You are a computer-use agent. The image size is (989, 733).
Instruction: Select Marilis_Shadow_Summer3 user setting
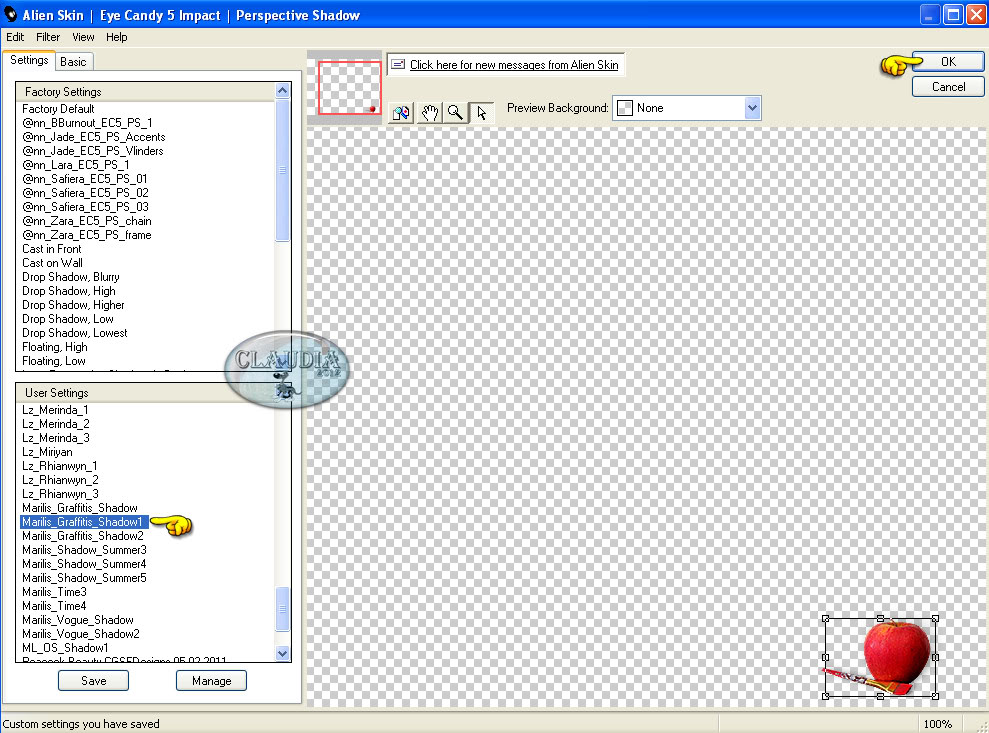[x=84, y=549]
